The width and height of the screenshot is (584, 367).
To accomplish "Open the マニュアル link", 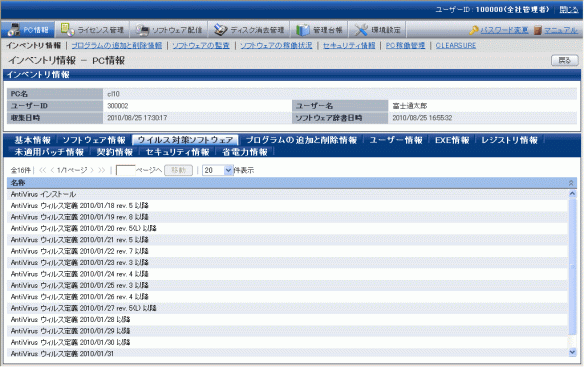I will 561,30.
